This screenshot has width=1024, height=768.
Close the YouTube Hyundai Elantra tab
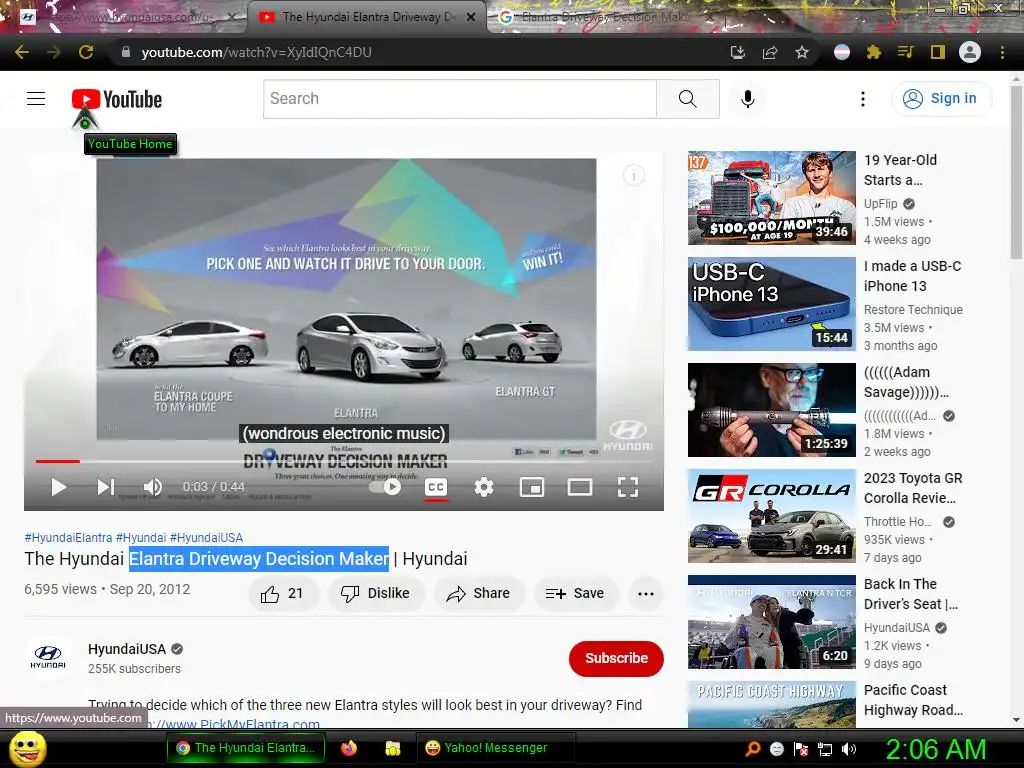click(x=471, y=18)
